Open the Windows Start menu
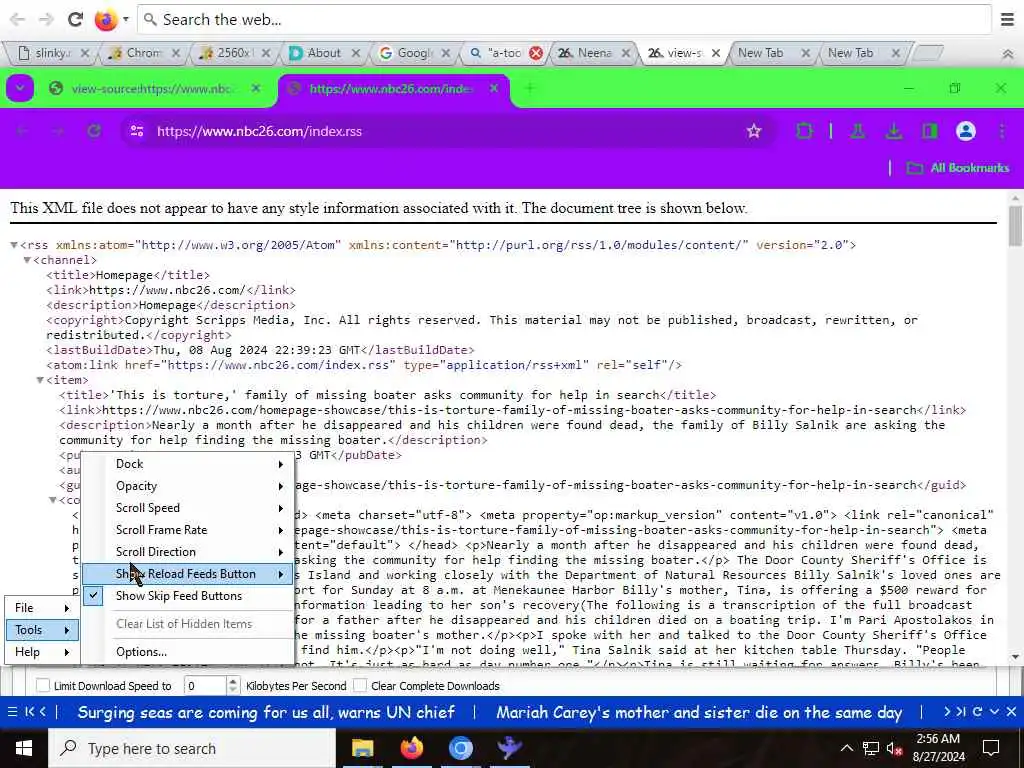 click(x=24, y=748)
